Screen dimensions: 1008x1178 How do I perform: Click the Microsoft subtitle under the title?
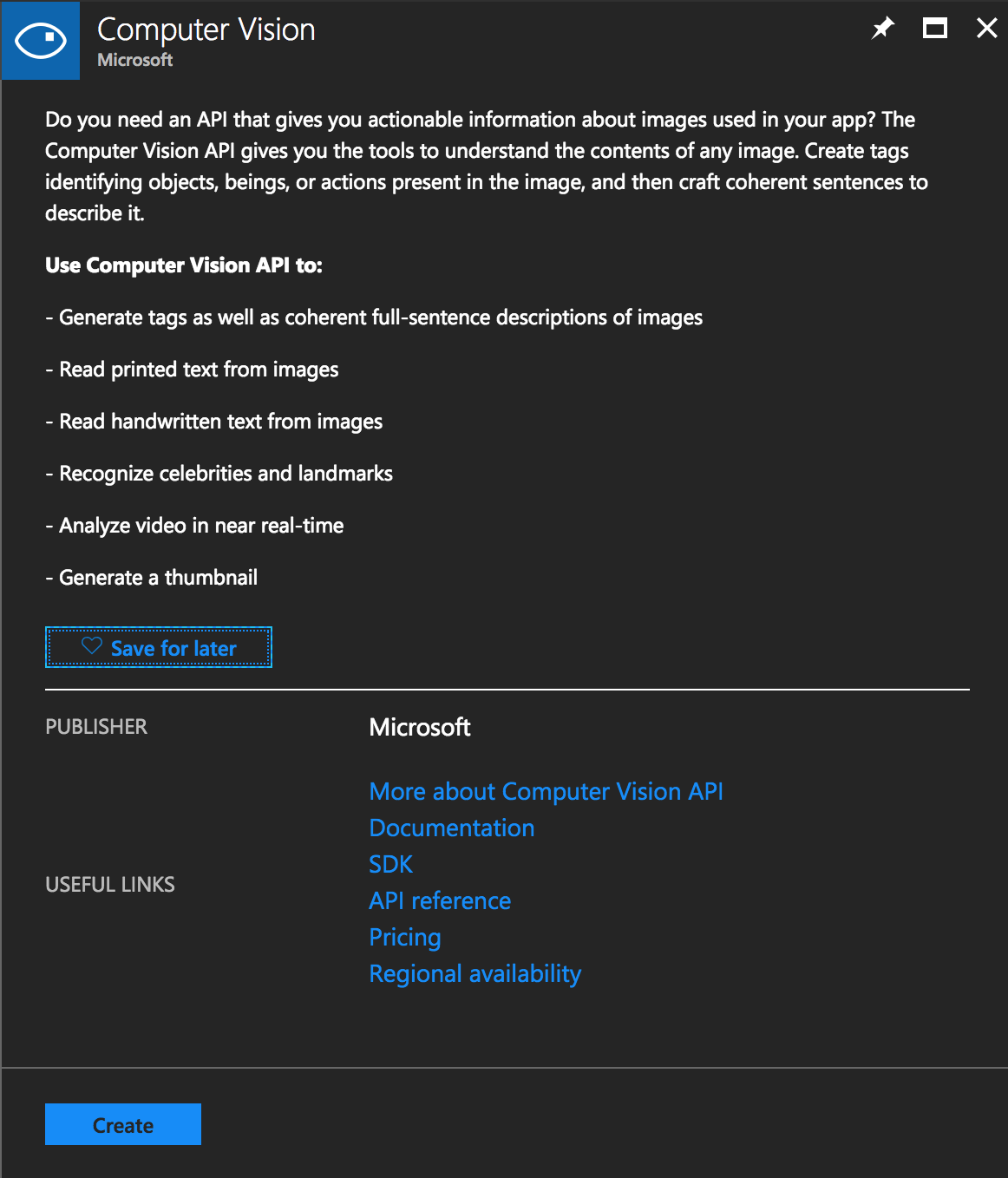[x=134, y=60]
